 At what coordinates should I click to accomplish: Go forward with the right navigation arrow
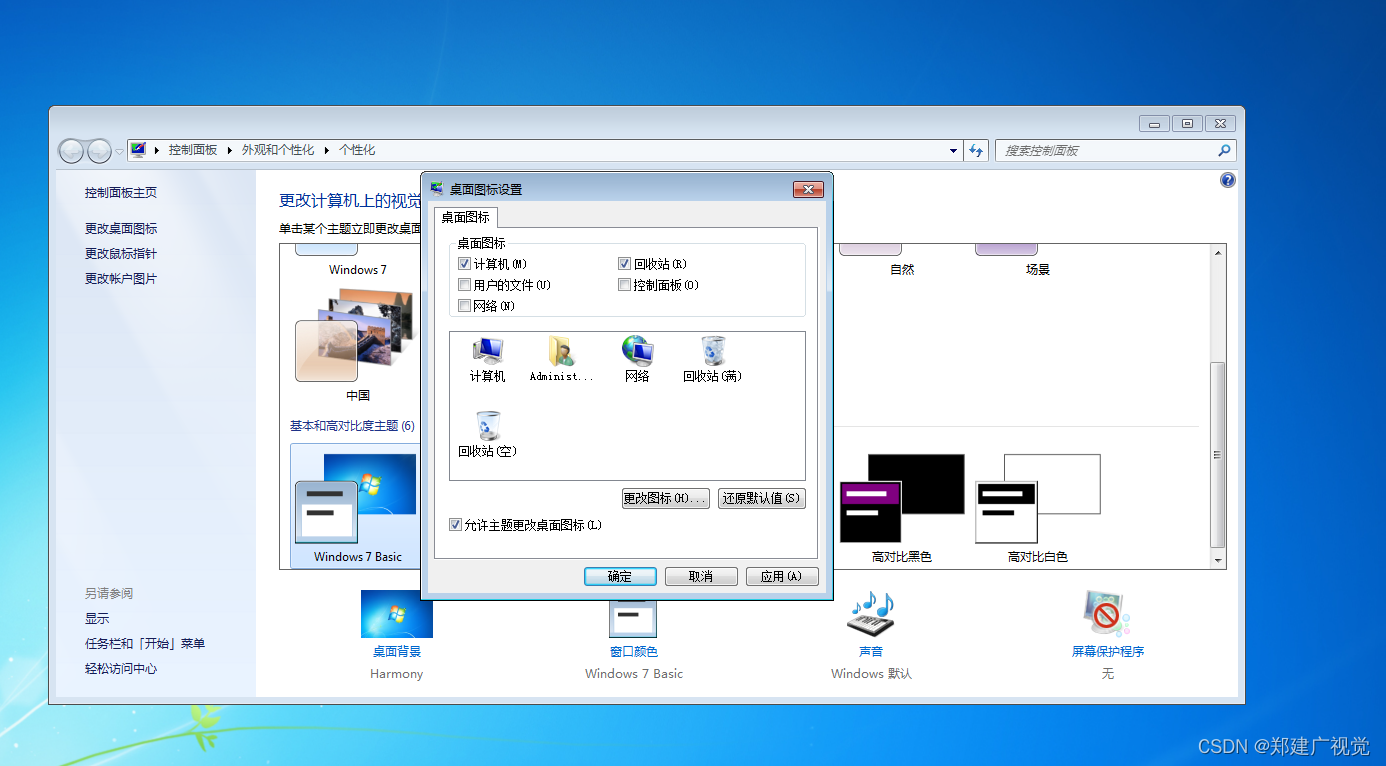tap(99, 151)
